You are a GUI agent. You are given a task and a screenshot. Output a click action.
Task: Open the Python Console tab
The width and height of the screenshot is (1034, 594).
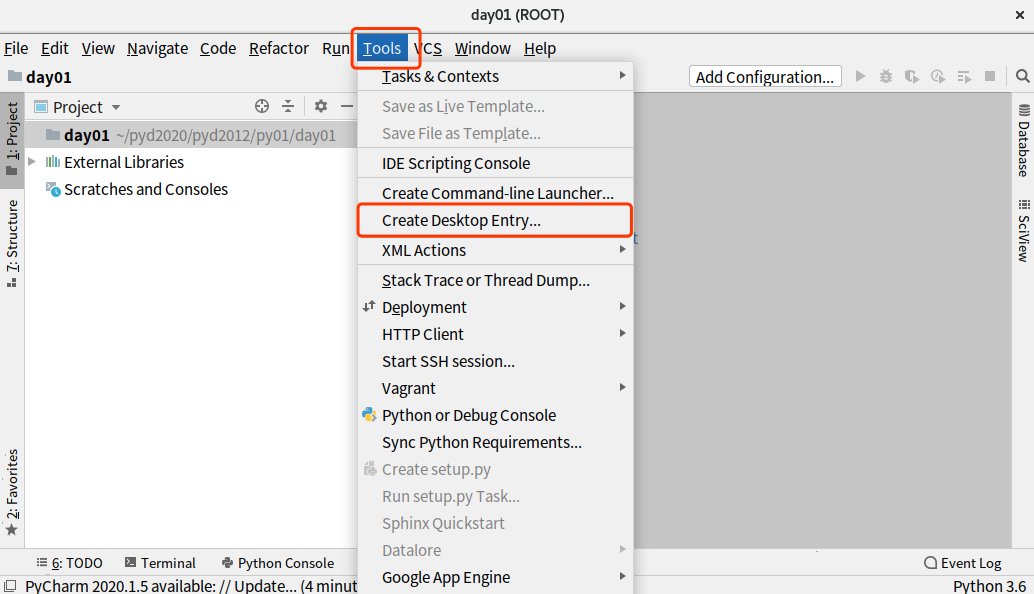tap(278, 563)
